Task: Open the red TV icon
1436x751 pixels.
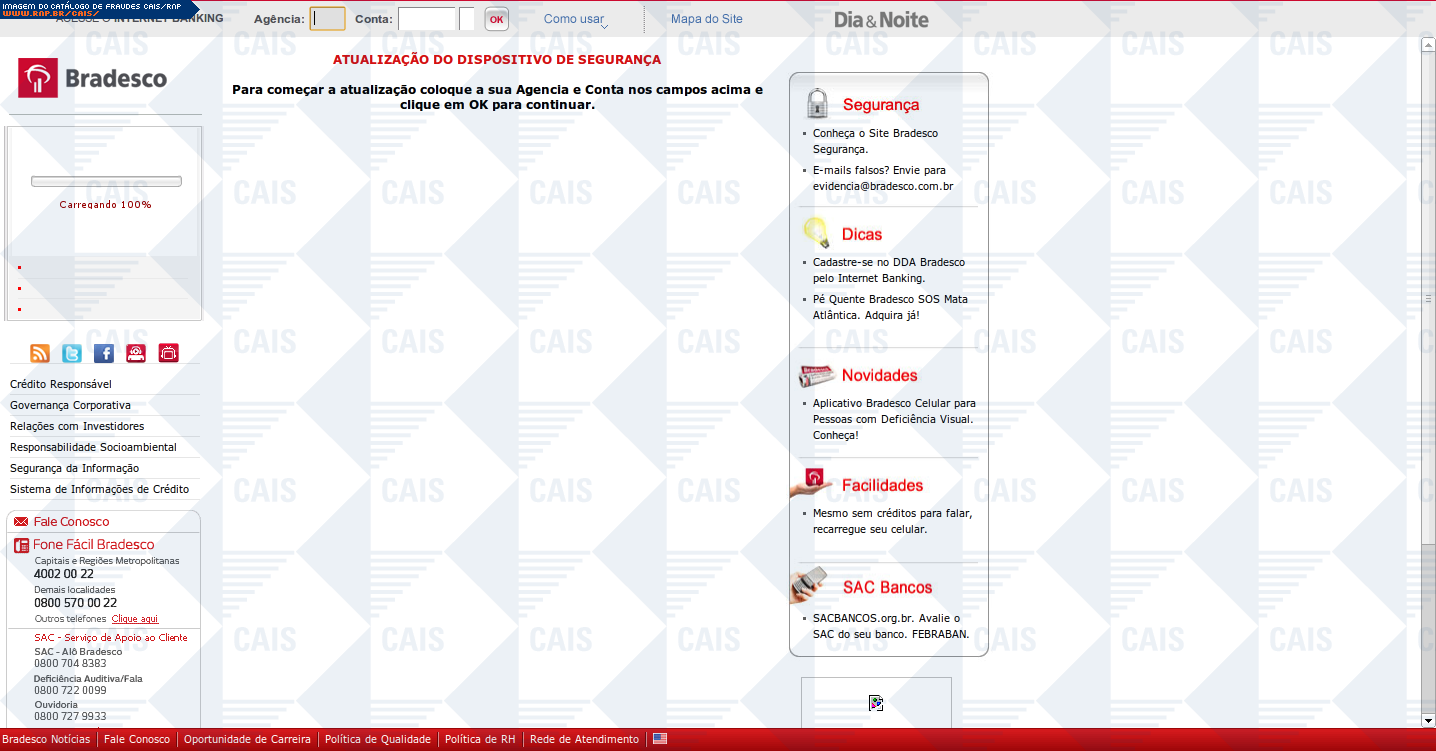Action: tap(168, 353)
